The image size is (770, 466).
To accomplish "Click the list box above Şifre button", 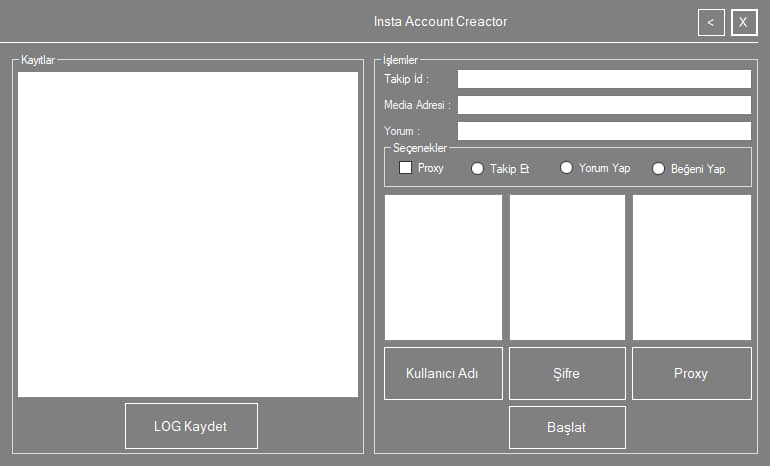I will [x=567, y=267].
